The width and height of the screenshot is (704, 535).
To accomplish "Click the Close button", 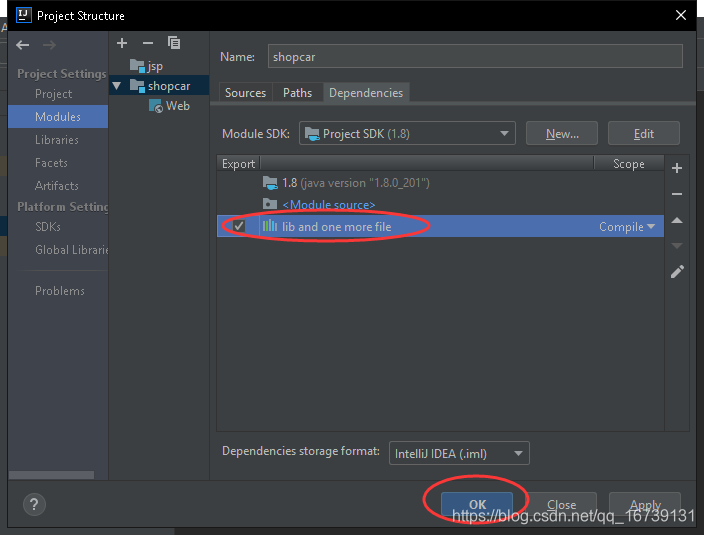I will (561, 504).
